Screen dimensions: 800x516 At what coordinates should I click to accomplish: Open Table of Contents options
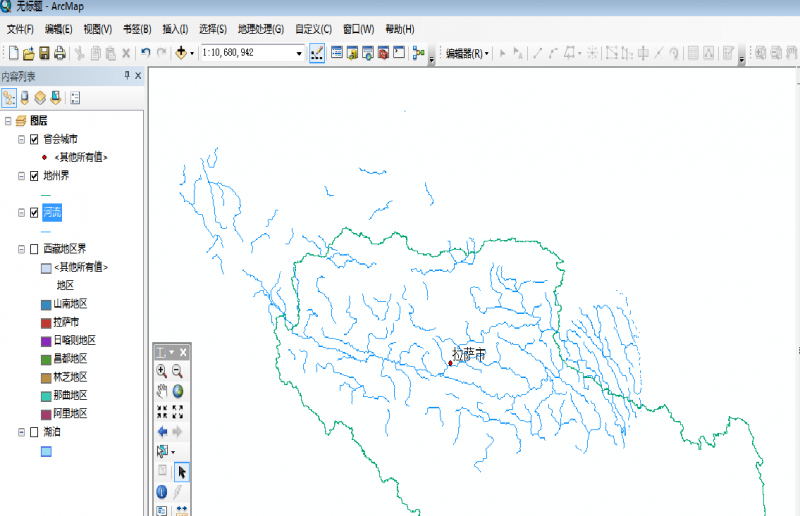(x=75, y=98)
